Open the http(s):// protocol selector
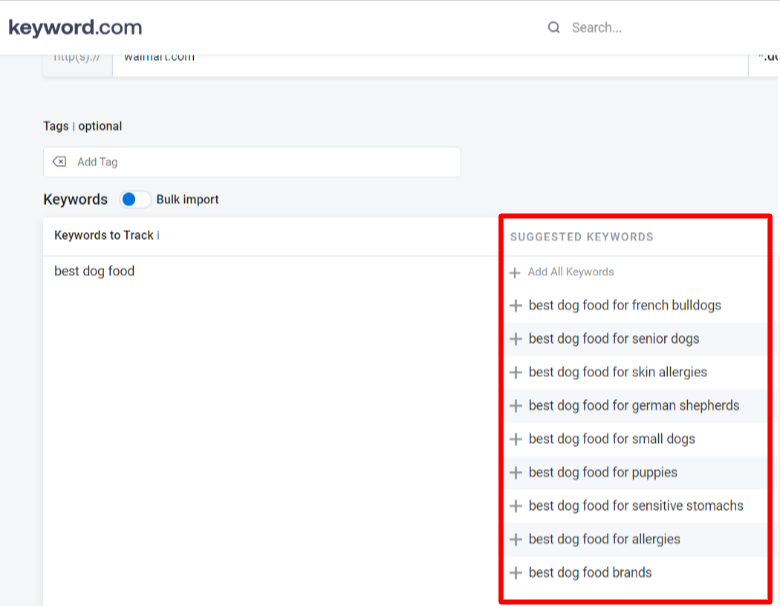Image resolution: width=780 pixels, height=606 pixels. [x=78, y=65]
